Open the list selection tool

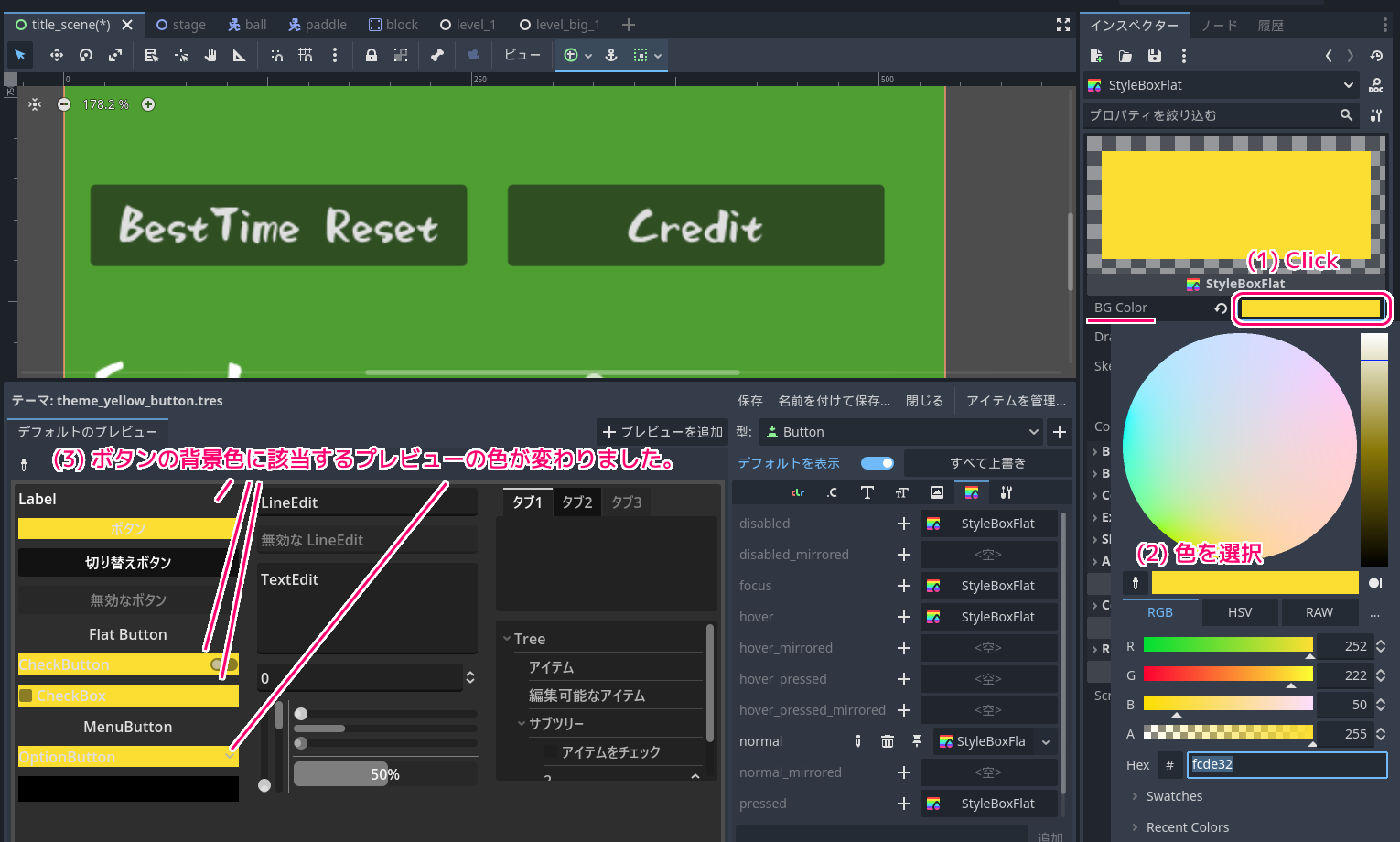[152, 55]
